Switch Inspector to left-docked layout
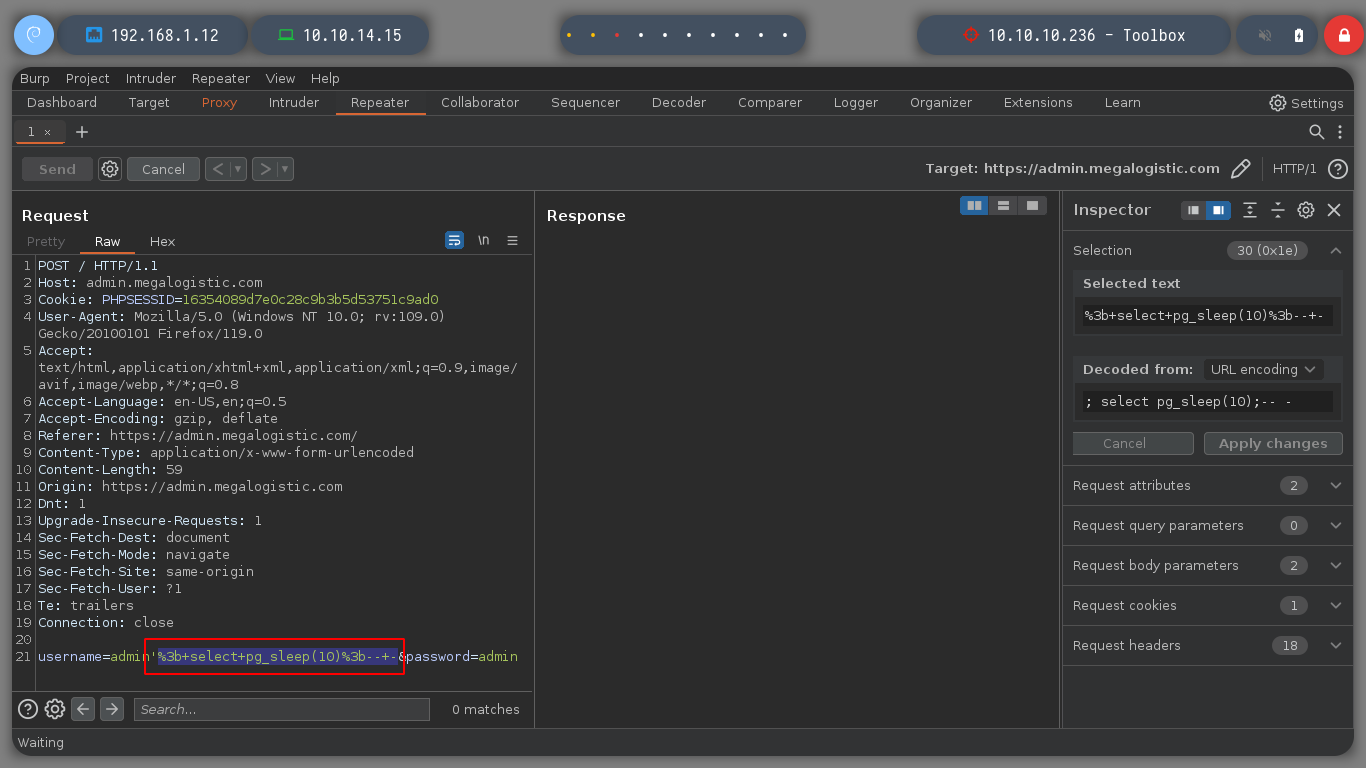1366x768 pixels. click(x=1193, y=210)
